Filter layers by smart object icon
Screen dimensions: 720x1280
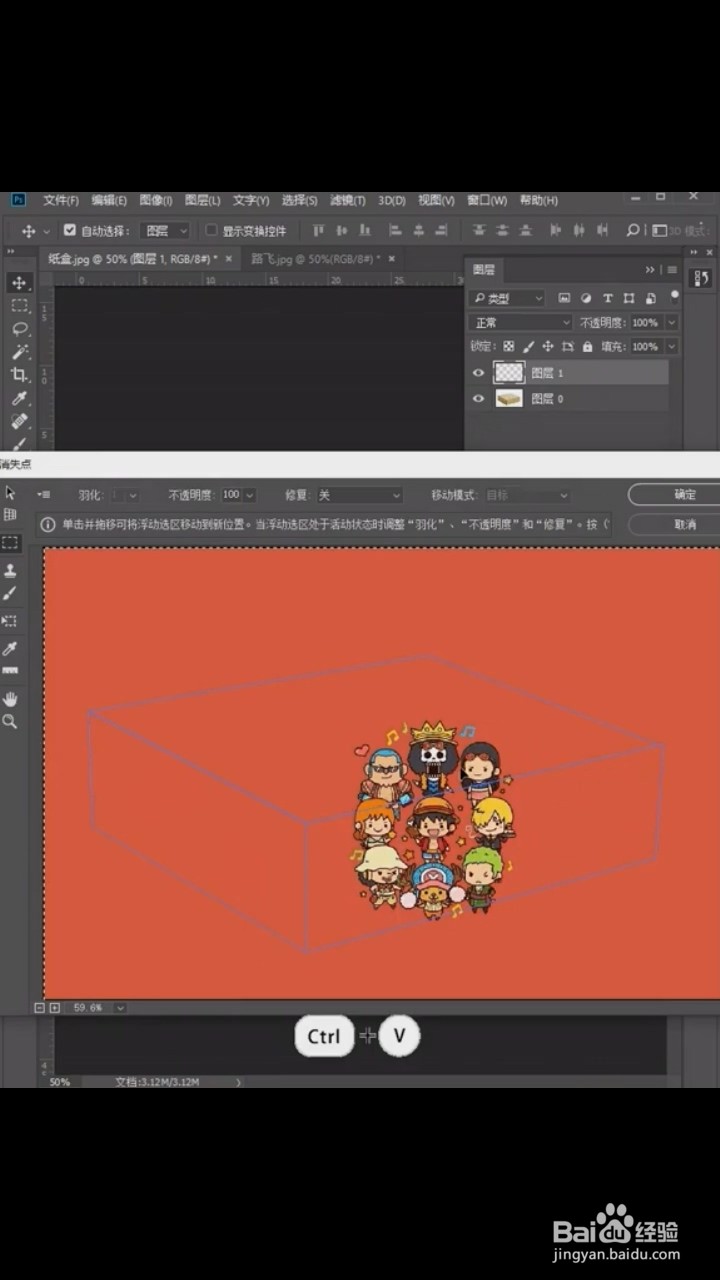(x=651, y=298)
